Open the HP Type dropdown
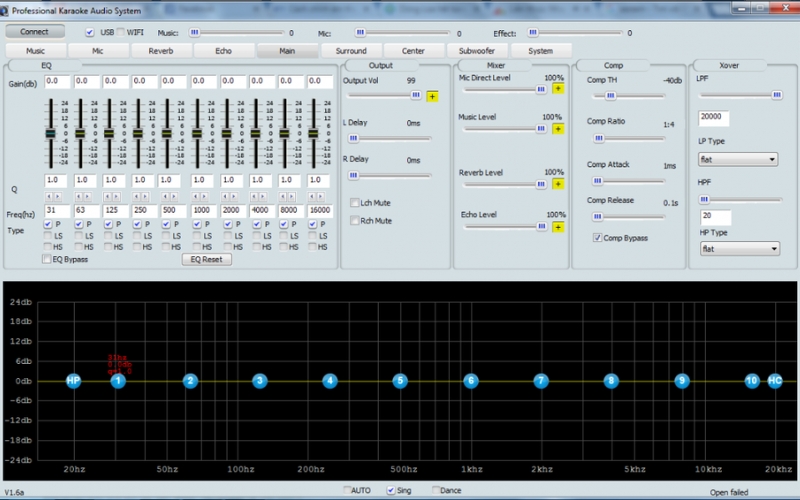The width and height of the screenshot is (800, 500). (740, 248)
